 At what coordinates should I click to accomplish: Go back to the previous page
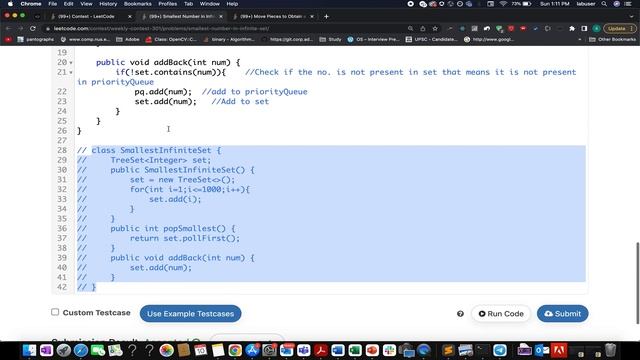pos(8,29)
